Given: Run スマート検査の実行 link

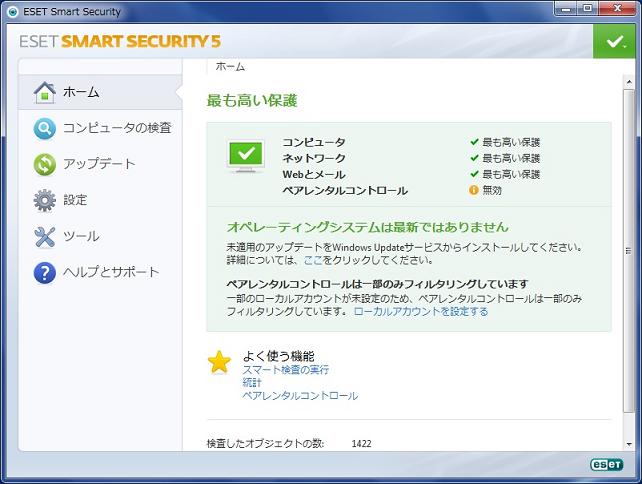Looking at the screenshot, I should (x=286, y=370).
